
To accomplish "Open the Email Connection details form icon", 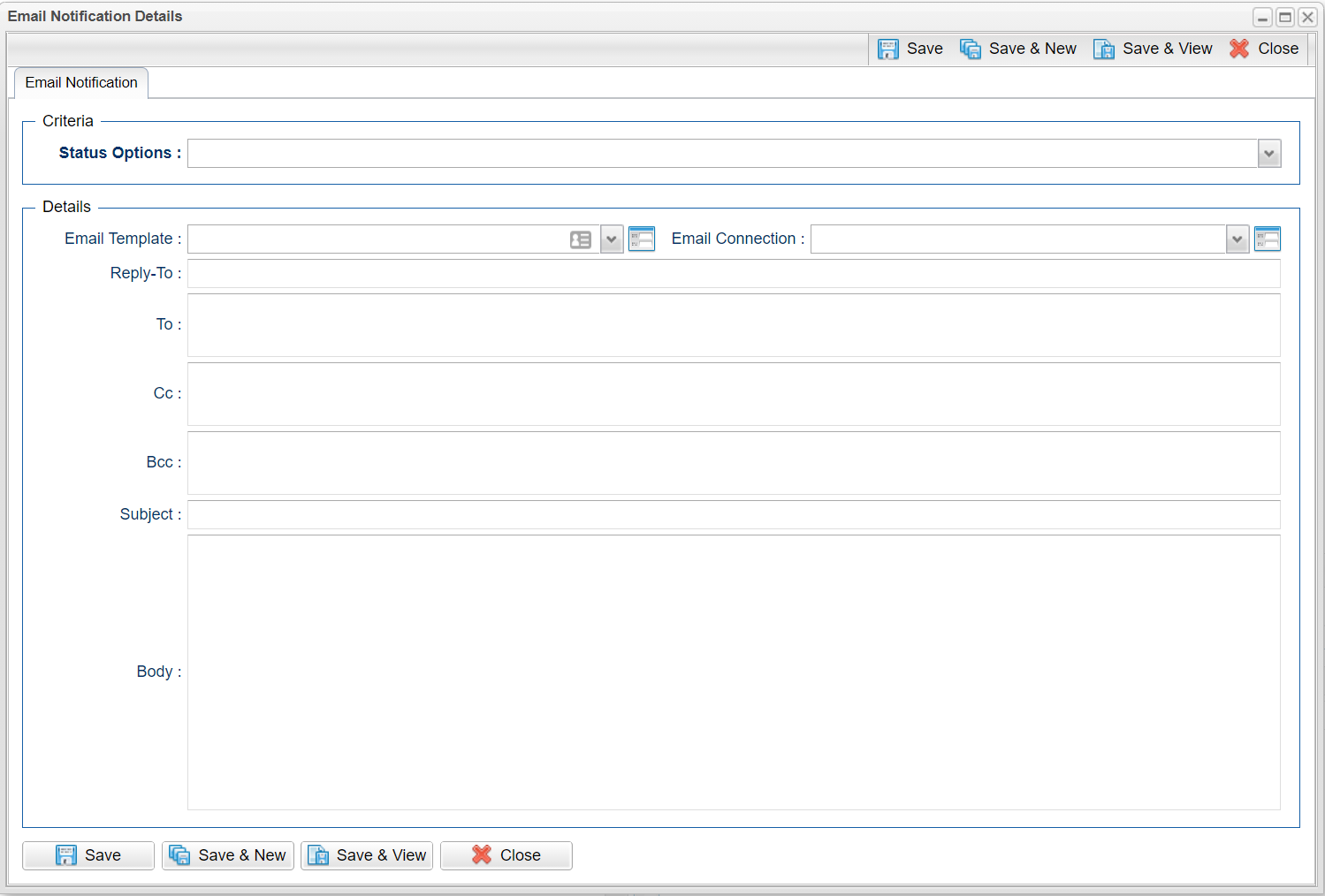I will click(1267, 239).
